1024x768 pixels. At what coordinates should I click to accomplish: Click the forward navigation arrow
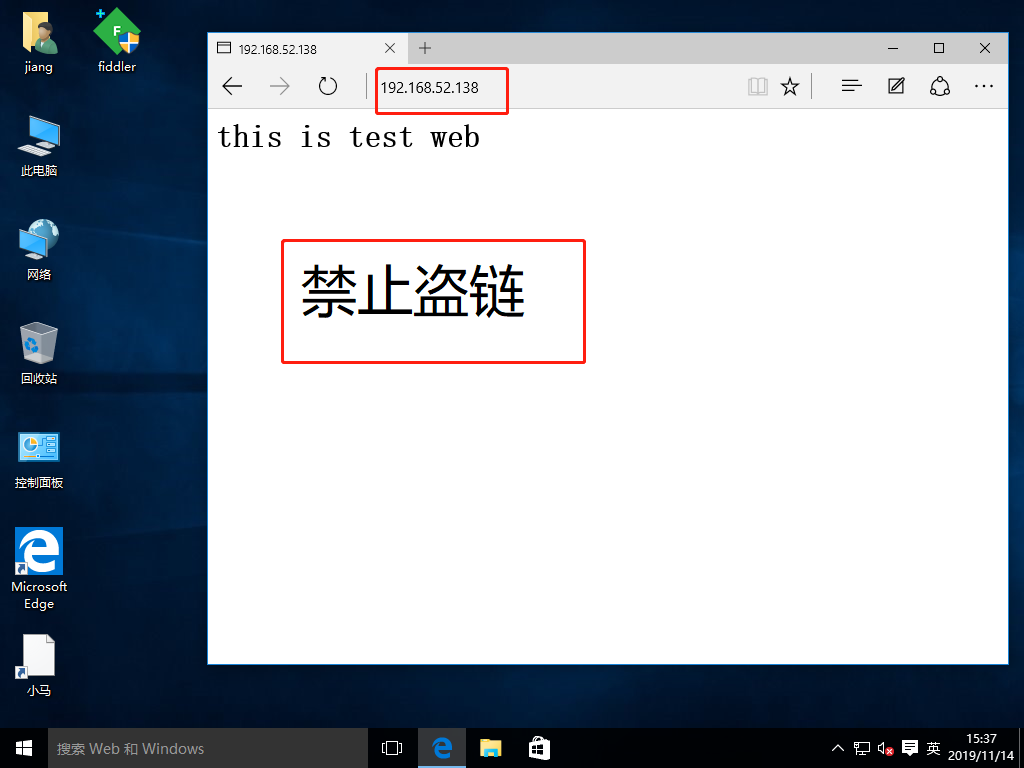point(280,86)
